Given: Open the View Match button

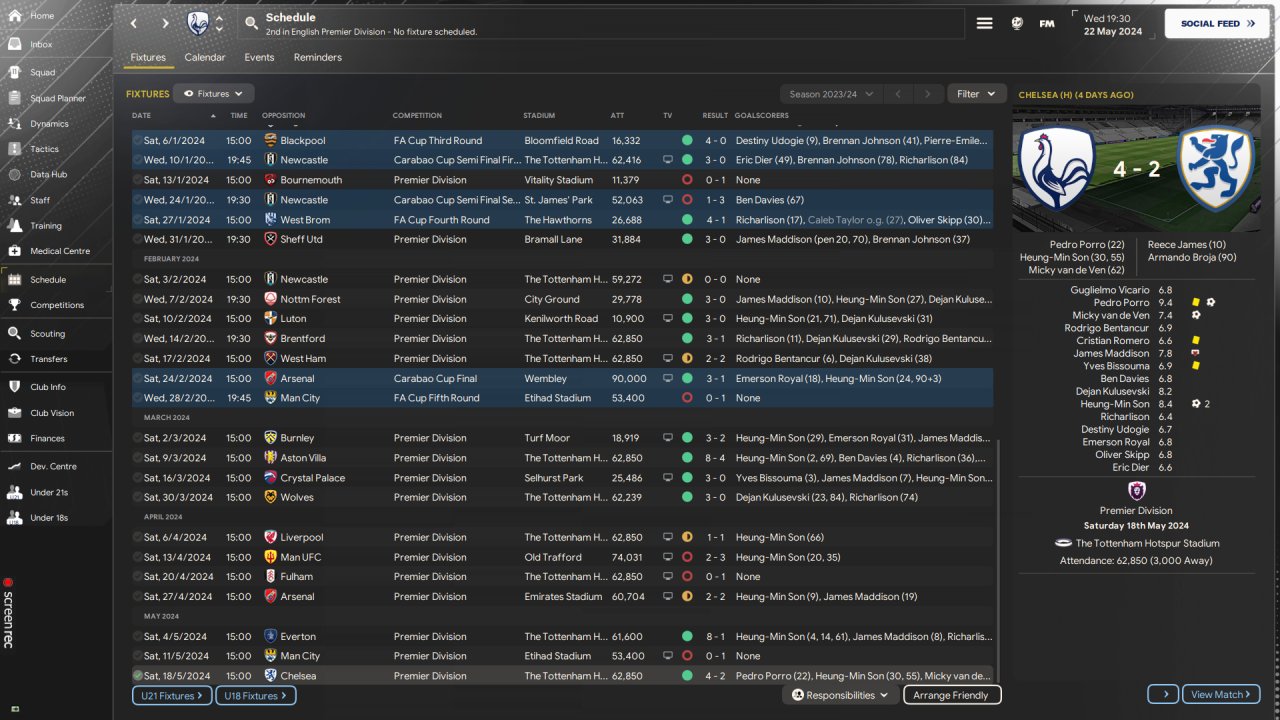Looking at the screenshot, I should click(1221, 695).
